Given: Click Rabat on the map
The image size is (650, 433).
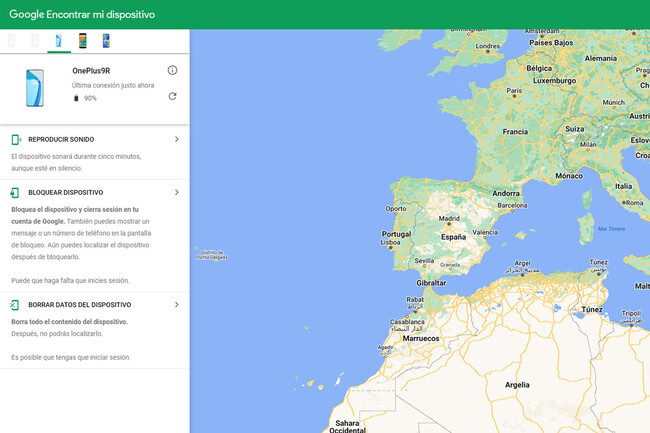Looking at the screenshot, I should 415,299.
